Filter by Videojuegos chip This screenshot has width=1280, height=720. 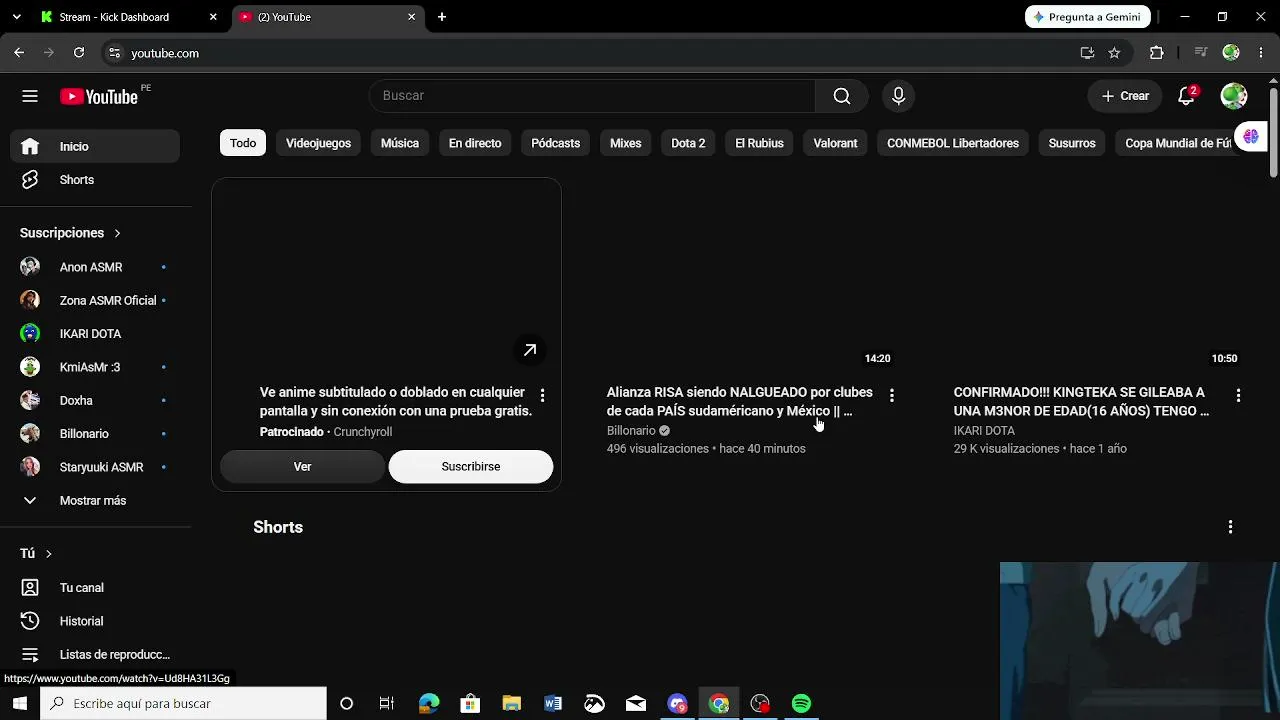pyautogui.click(x=318, y=143)
